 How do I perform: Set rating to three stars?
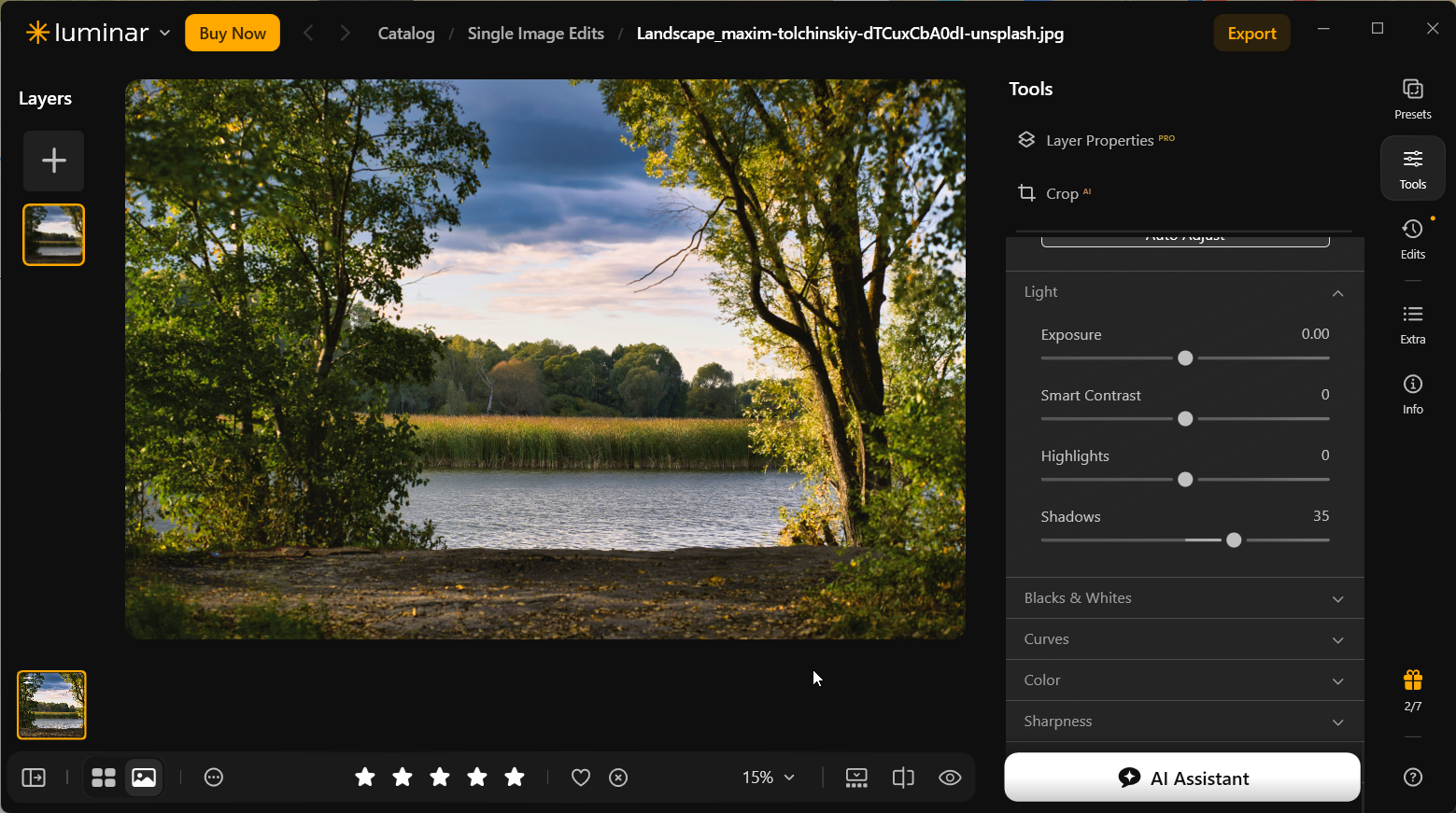[x=440, y=777]
